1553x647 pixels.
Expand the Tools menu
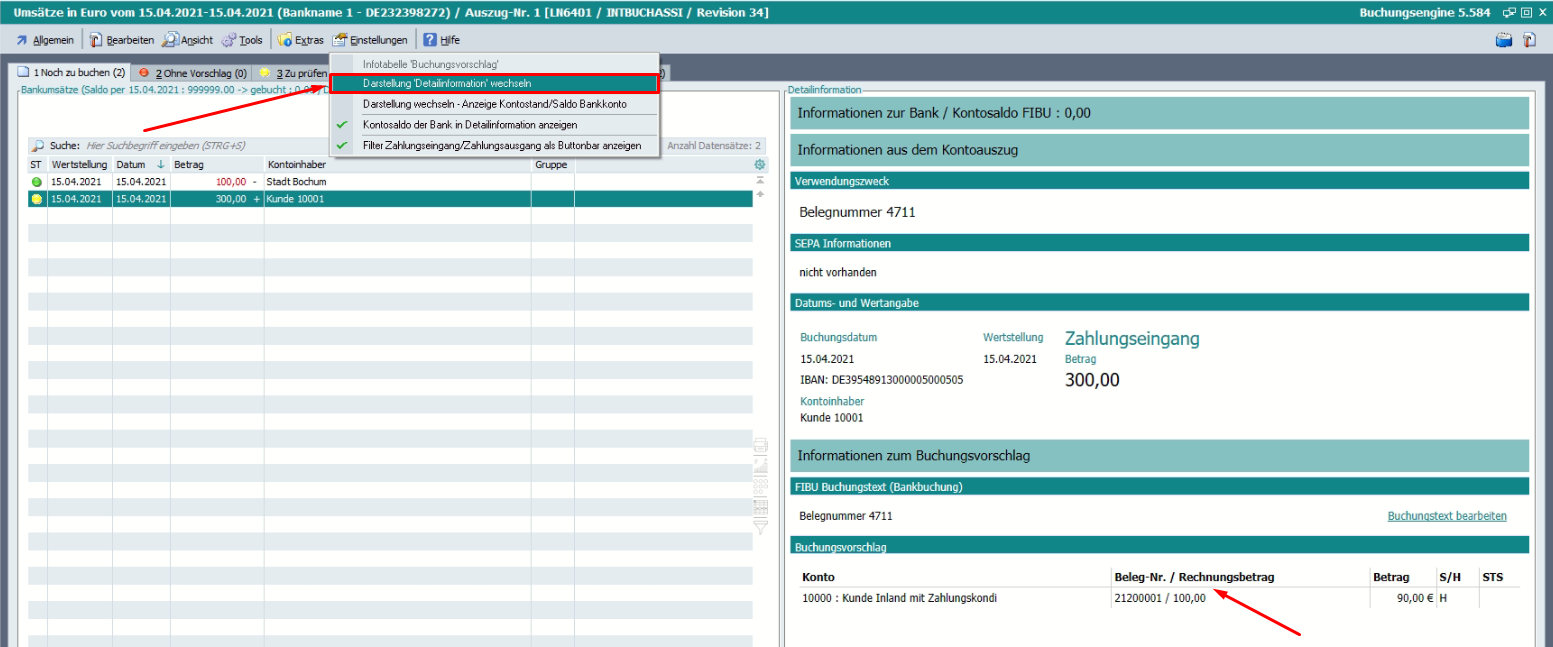pos(242,40)
